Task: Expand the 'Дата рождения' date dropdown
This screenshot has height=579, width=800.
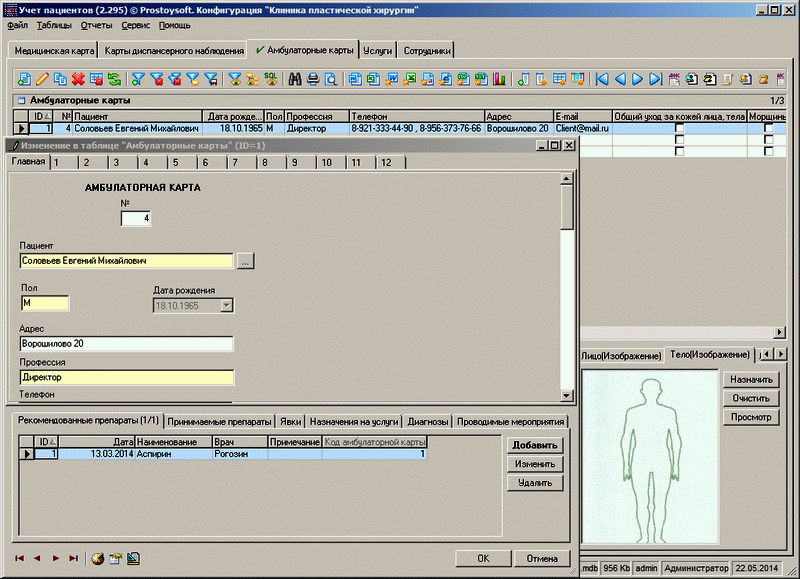Action: tap(226, 306)
